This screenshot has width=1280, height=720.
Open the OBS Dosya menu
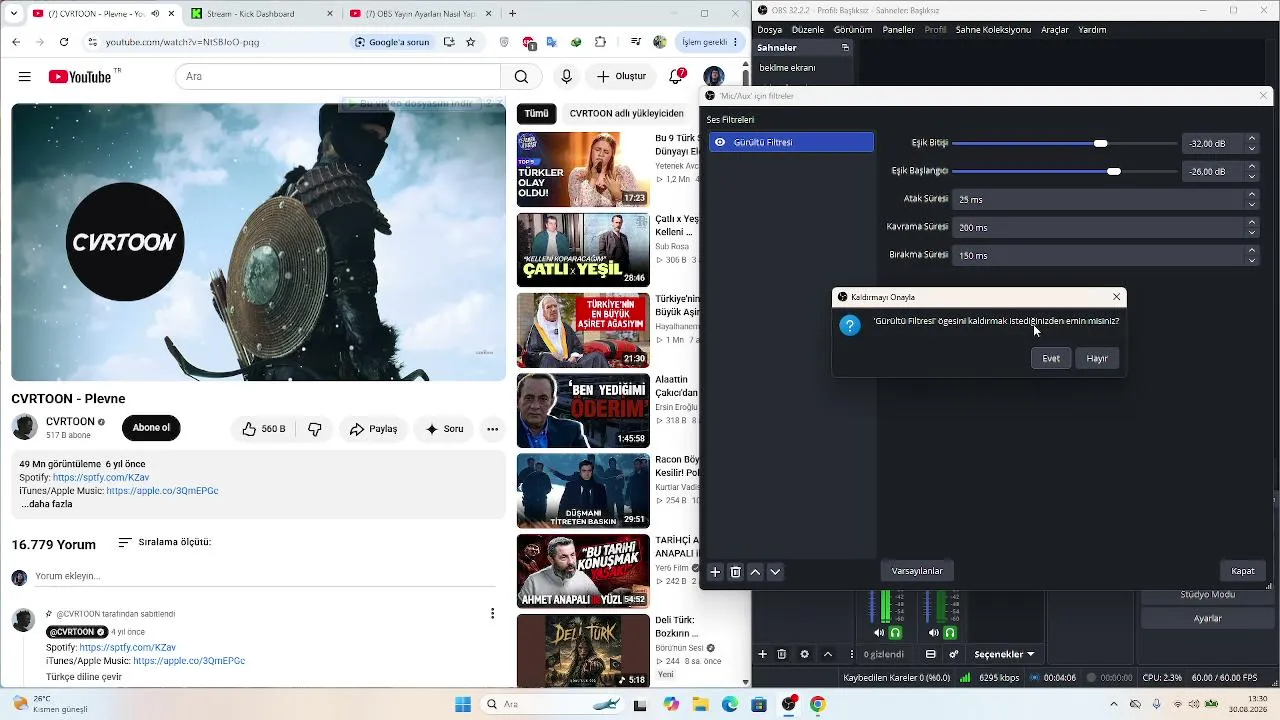(x=770, y=30)
